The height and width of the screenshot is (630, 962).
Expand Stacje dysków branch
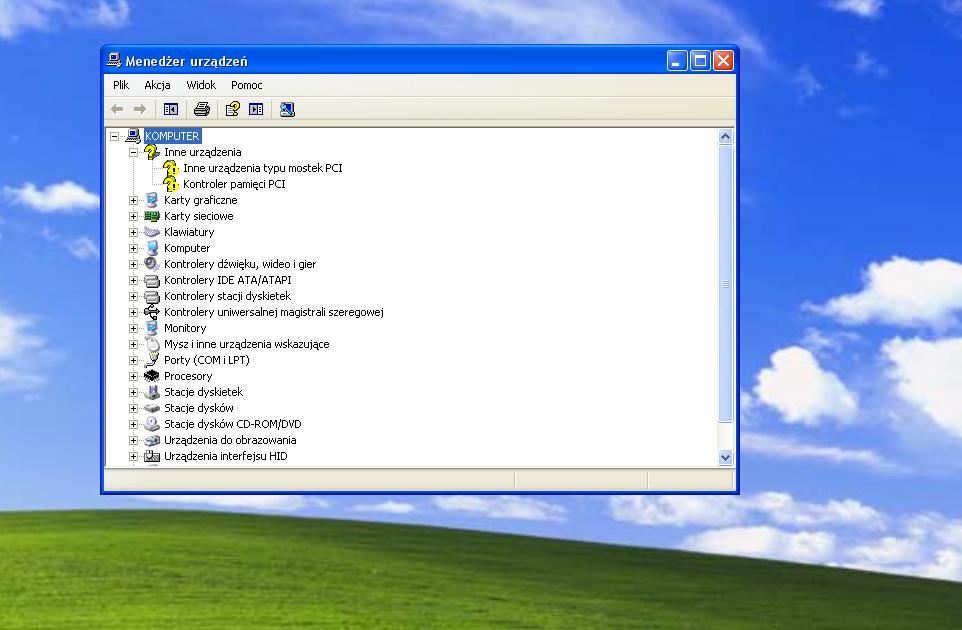pos(133,408)
